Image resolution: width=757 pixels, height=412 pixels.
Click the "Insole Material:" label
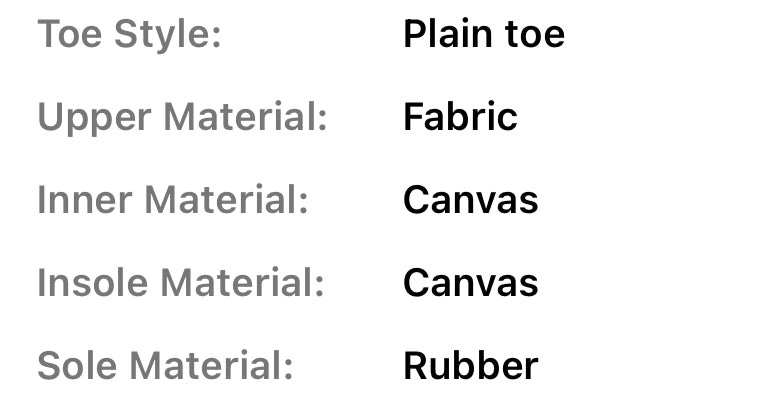(x=181, y=283)
